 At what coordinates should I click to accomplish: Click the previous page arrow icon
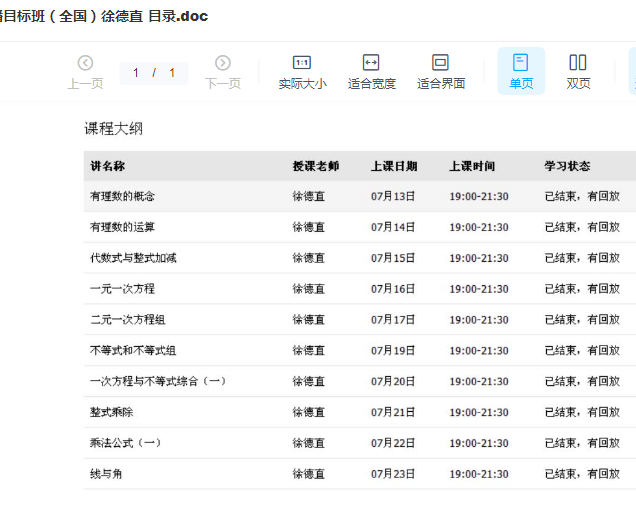point(85,63)
